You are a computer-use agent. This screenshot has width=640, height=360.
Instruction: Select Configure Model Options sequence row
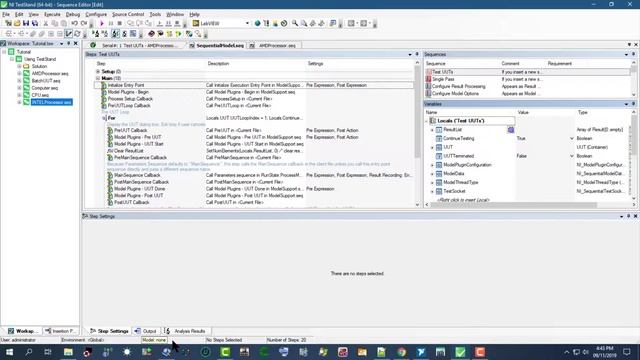click(x=527, y=93)
